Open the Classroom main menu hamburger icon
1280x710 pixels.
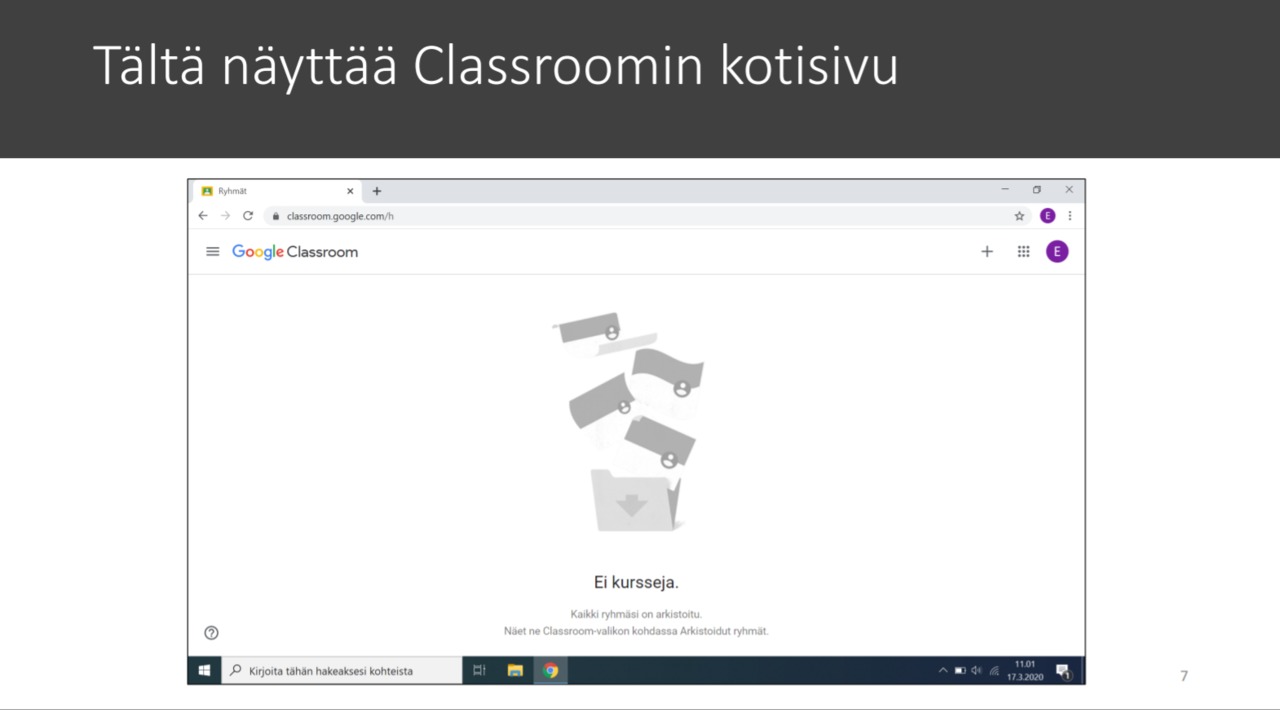tap(212, 252)
